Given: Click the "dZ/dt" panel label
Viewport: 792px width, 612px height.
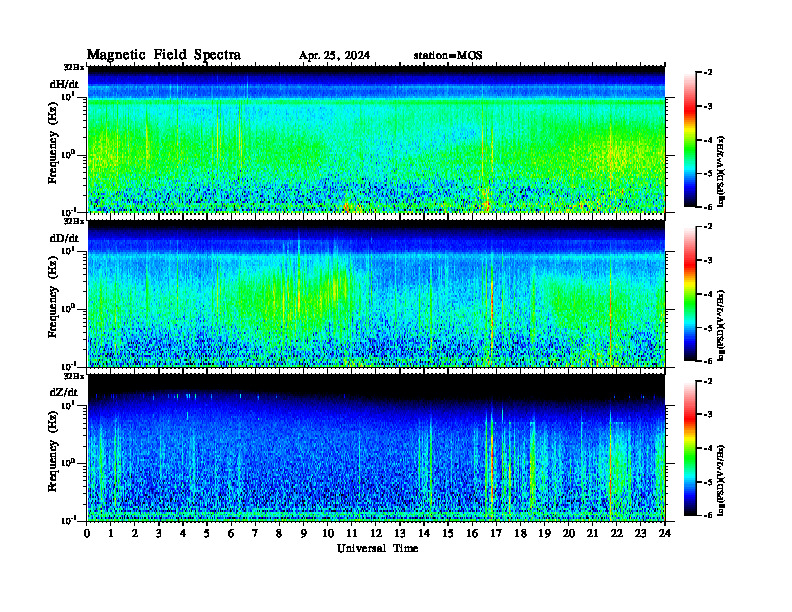Looking at the screenshot, I should (x=64, y=392).
